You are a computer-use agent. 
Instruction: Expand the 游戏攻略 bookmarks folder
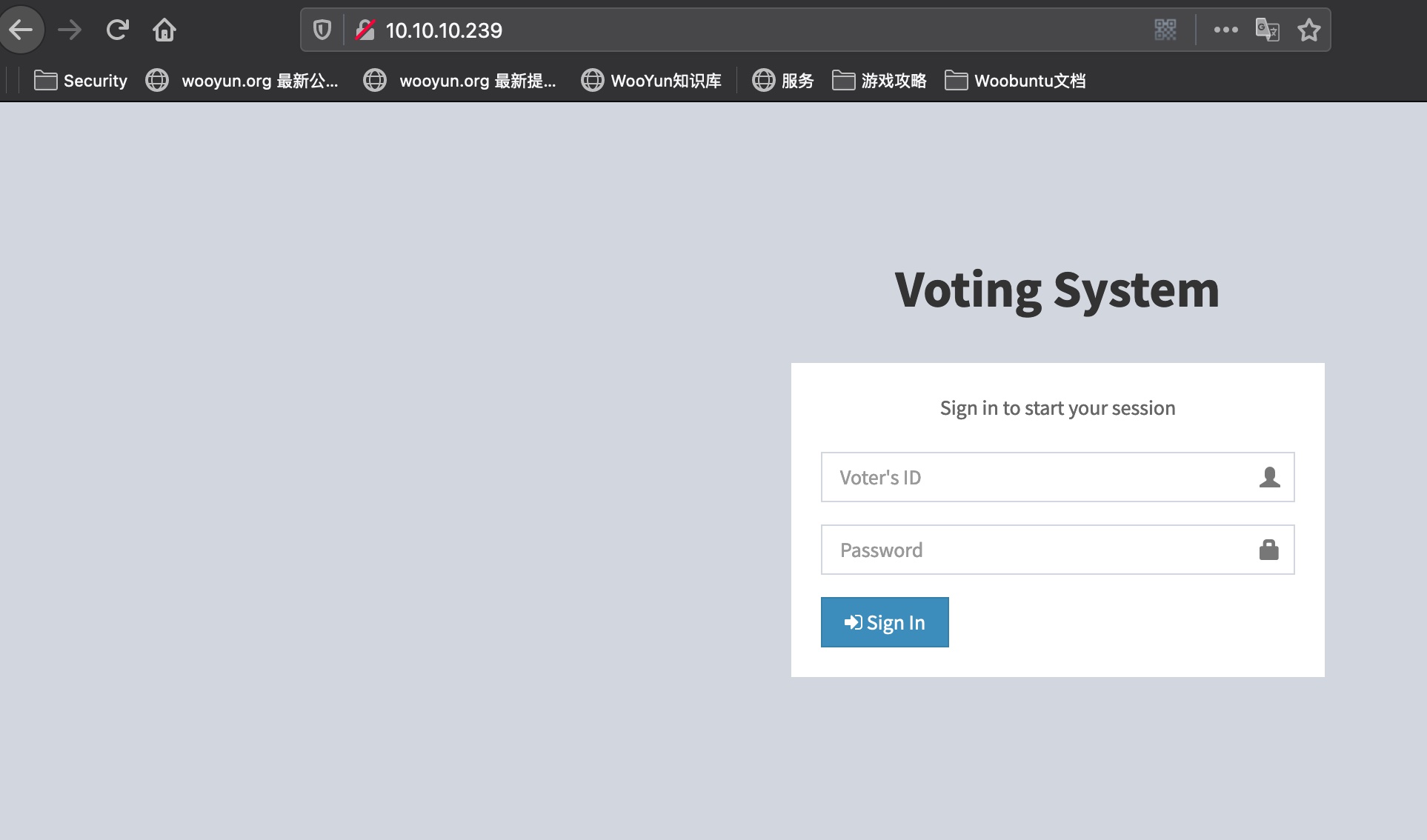coord(879,81)
